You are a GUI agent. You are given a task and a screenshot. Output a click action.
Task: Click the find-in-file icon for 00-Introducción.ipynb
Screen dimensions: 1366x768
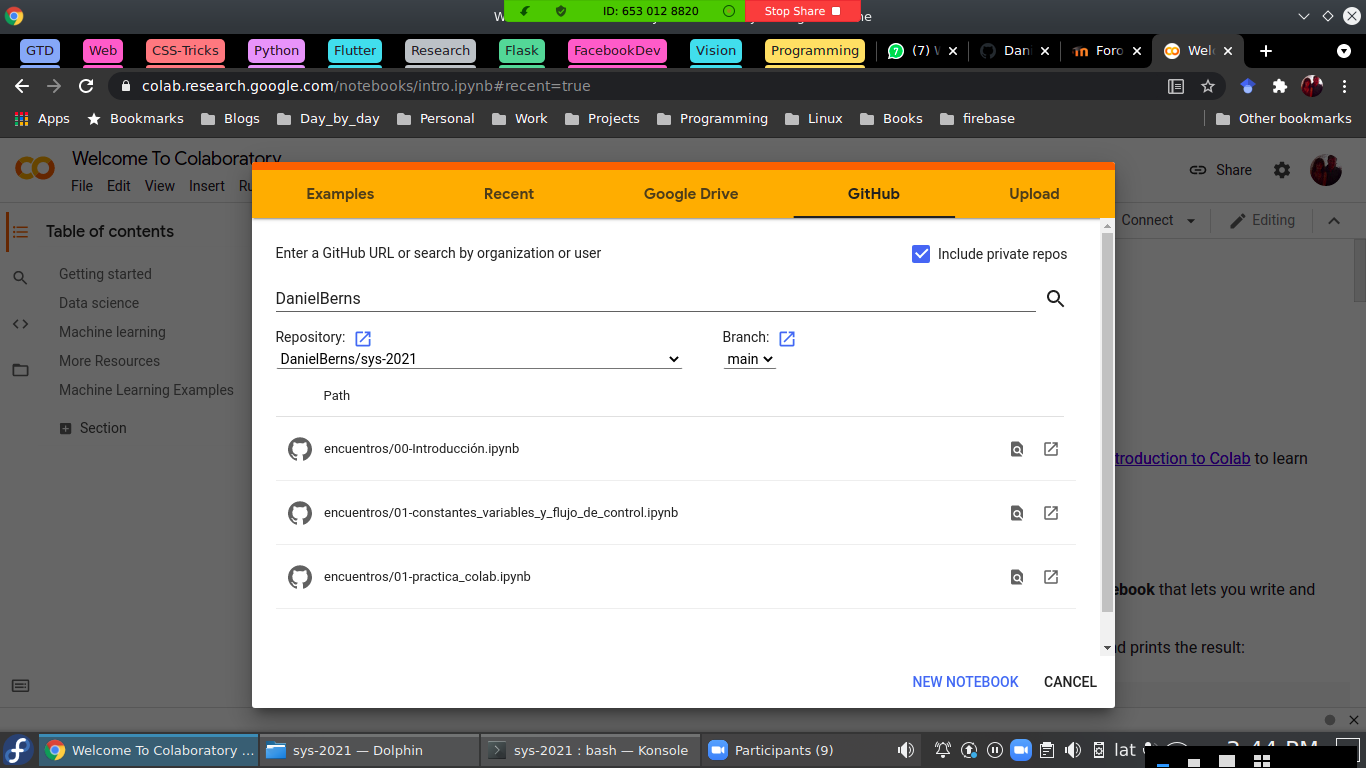point(1017,449)
